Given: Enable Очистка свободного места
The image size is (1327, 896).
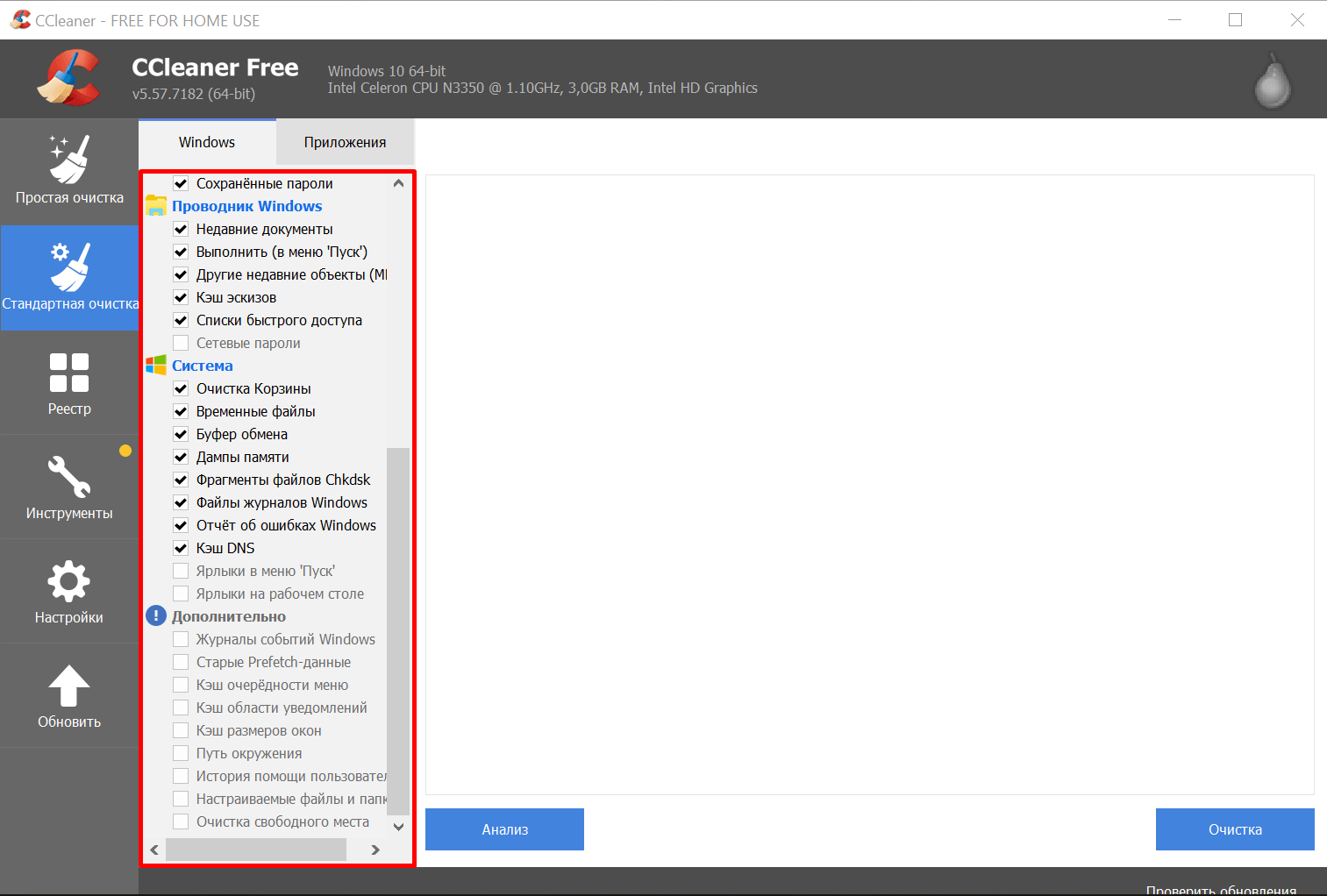Looking at the screenshot, I should [181, 821].
